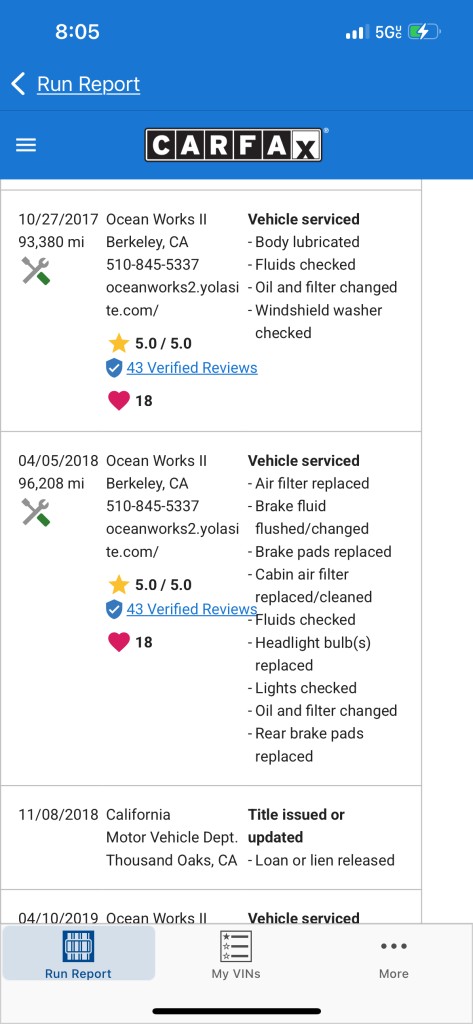This screenshot has width=473, height=1024.
Task: Open 43 Verified Reviews link for 10/27/2017
Action: (x=192, y=368)
